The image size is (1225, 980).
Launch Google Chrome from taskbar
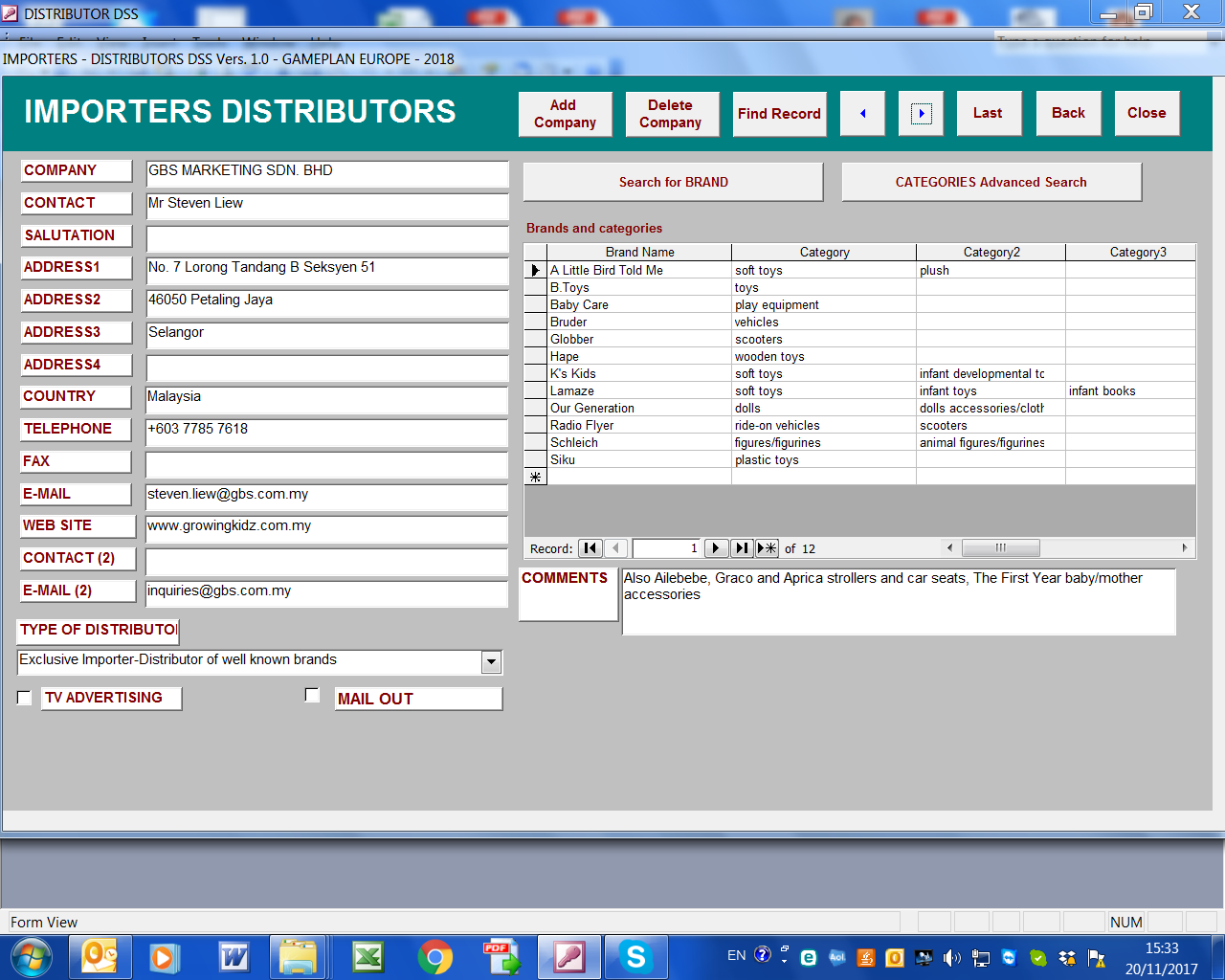point(435,957)
